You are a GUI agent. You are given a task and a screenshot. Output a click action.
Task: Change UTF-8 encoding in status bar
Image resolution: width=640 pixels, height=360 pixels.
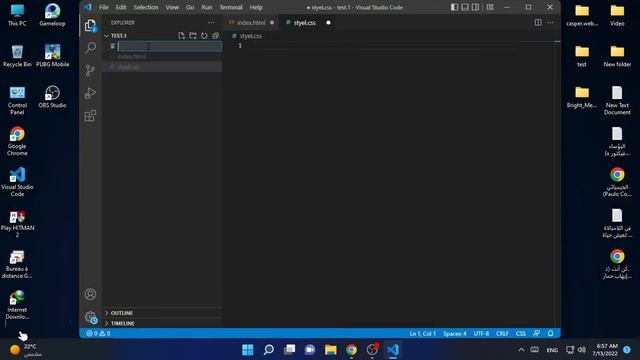[x=481, y=333]
